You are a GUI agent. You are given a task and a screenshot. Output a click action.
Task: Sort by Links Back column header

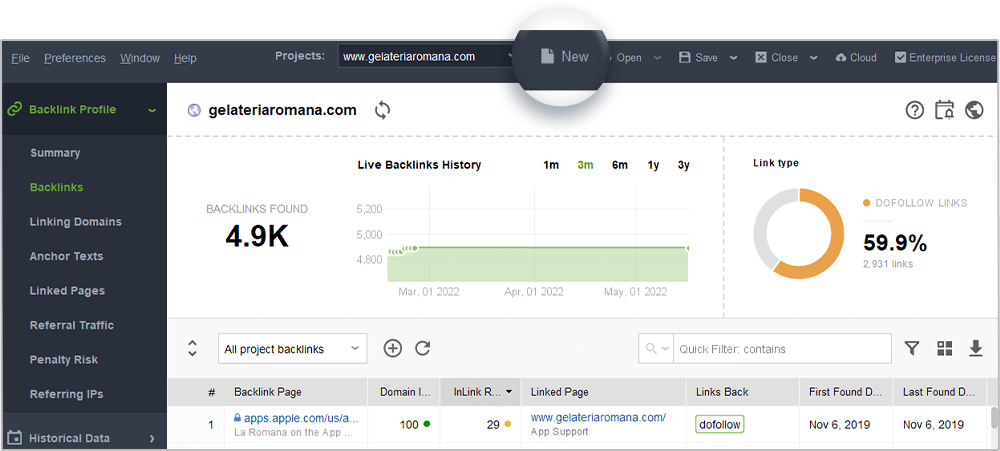pyautogui.click(x=743, y=392)
